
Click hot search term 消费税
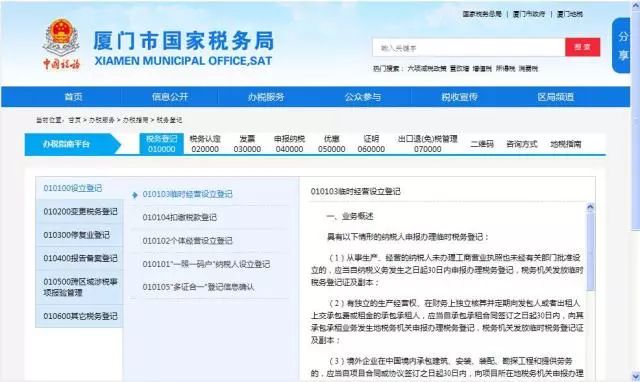[528, 69]
